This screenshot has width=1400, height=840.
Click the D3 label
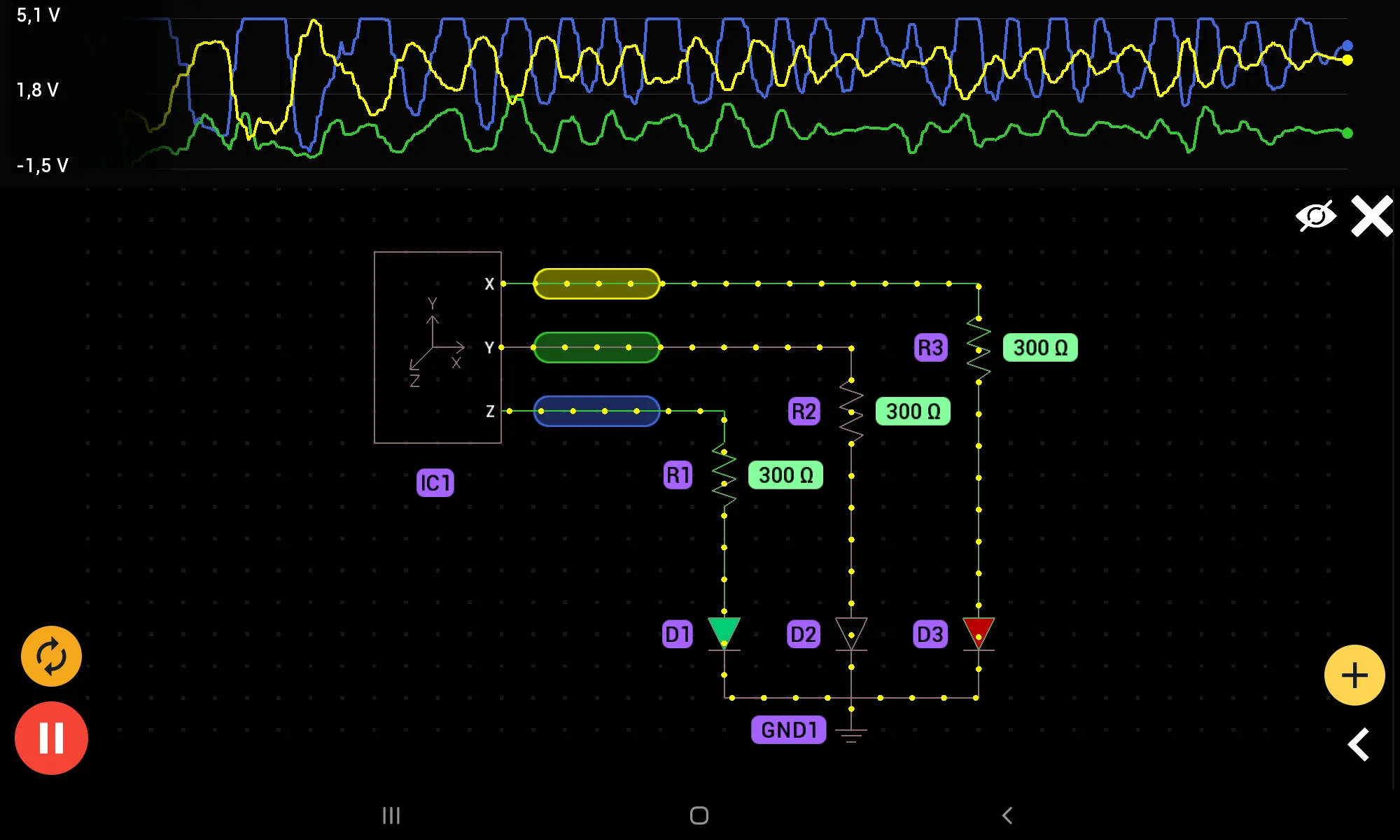(x=930, y=634)
